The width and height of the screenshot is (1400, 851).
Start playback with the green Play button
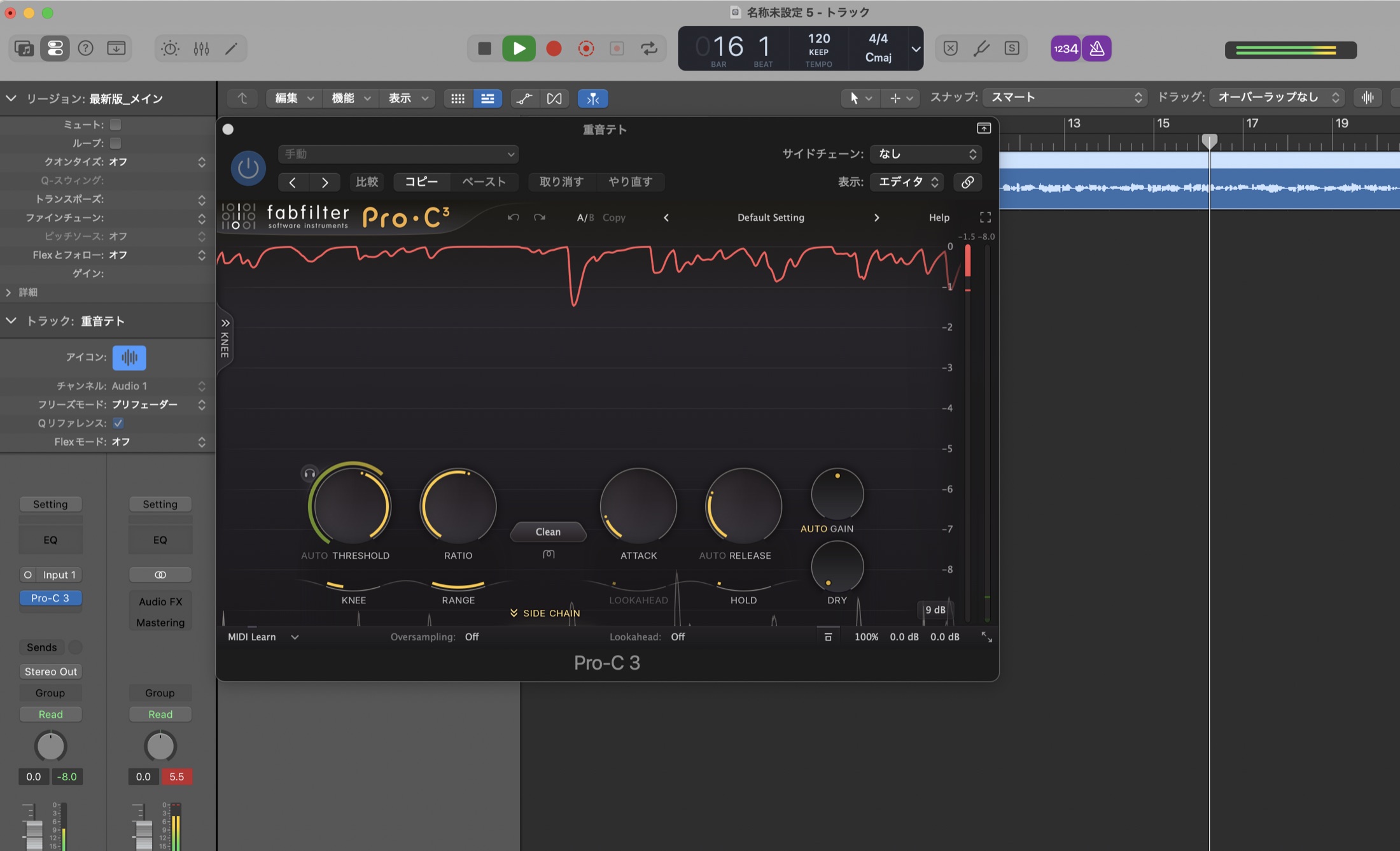pyautogui.click(x=519, y=48)
